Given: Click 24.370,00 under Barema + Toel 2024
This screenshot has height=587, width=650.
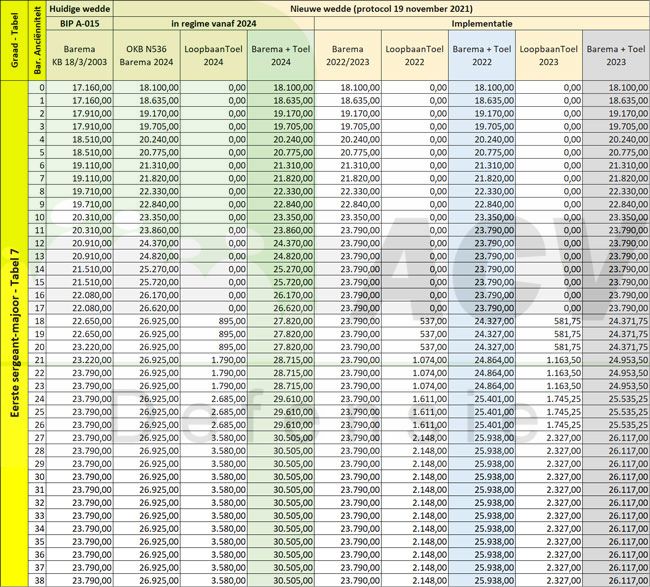Looking at the screenshot, I should point(281,243).
